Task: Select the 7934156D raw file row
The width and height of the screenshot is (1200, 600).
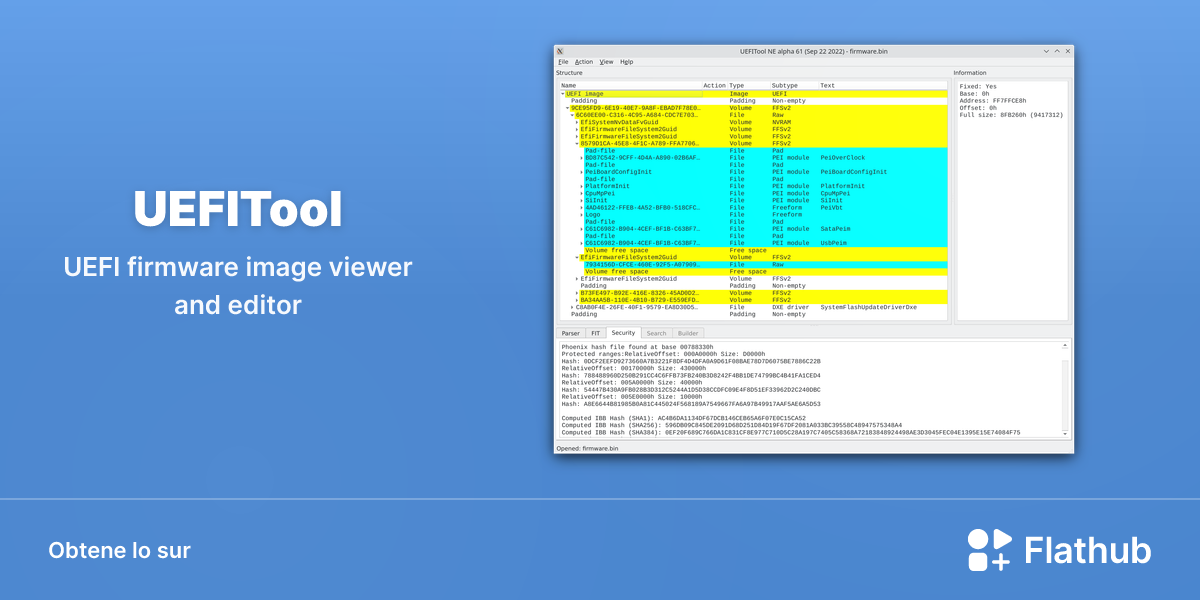Action: pos(753,264)
